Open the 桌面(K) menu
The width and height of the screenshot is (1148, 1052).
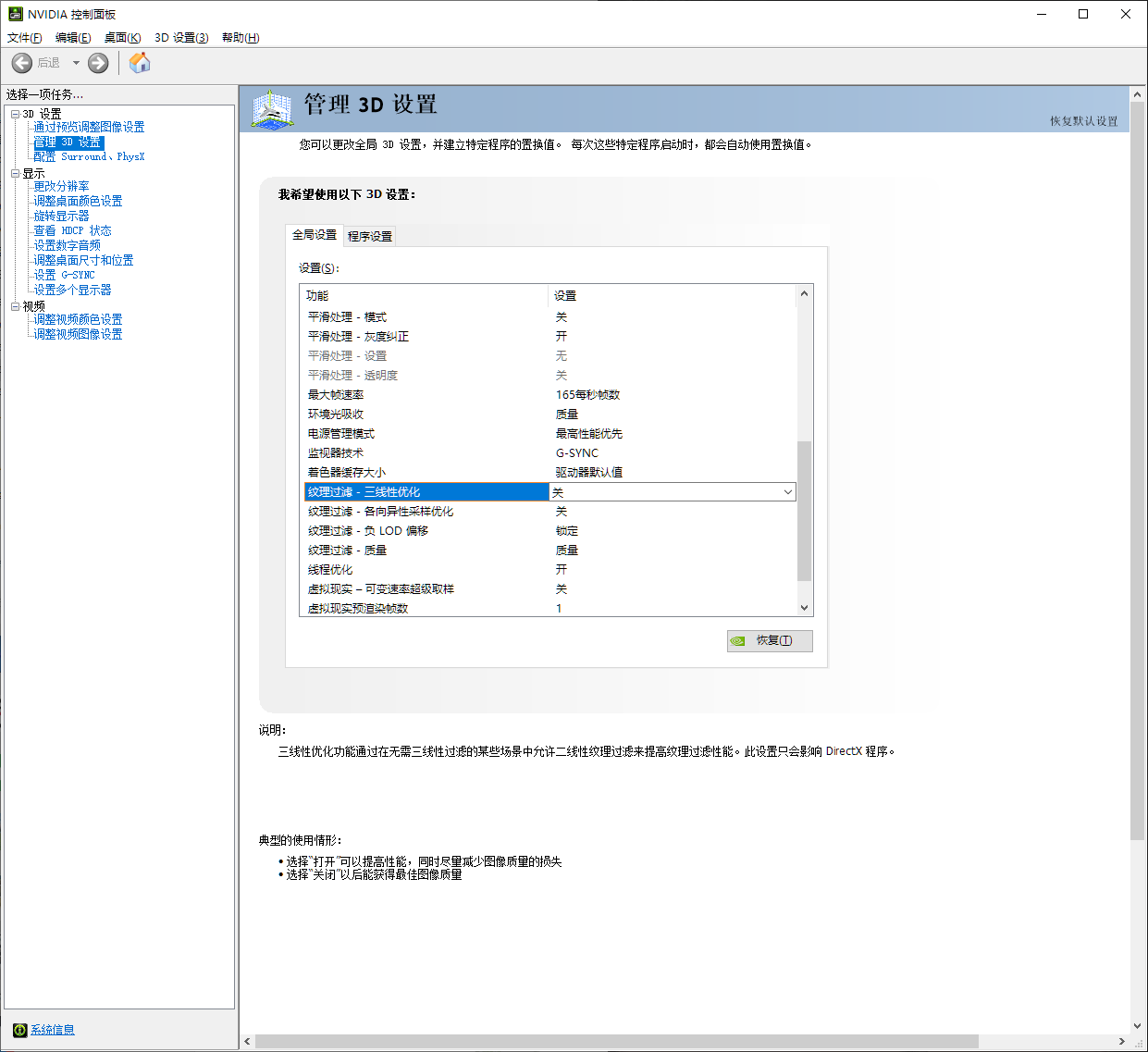coord(122,38)
